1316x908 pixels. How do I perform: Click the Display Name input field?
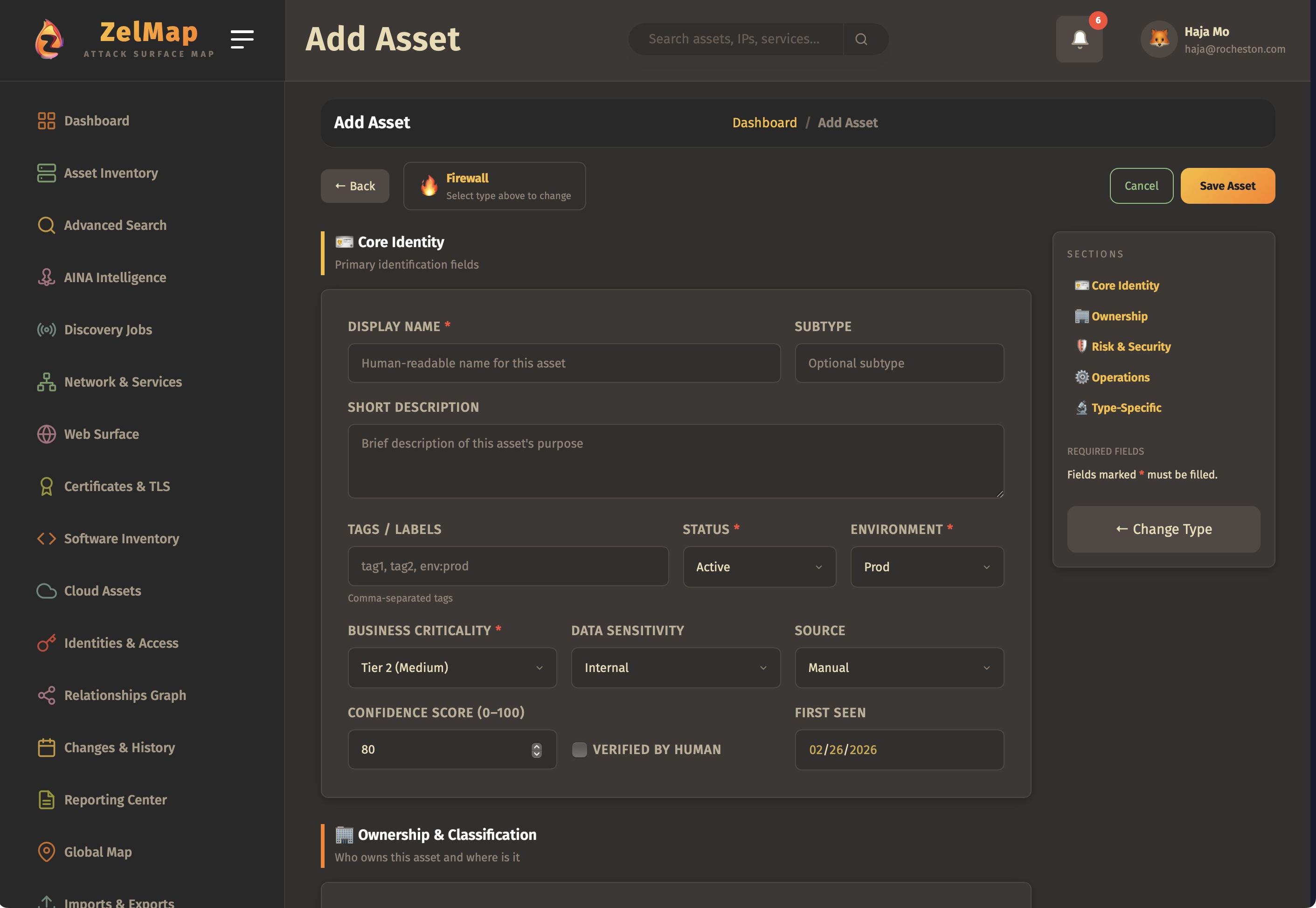[x=564, y=363]
